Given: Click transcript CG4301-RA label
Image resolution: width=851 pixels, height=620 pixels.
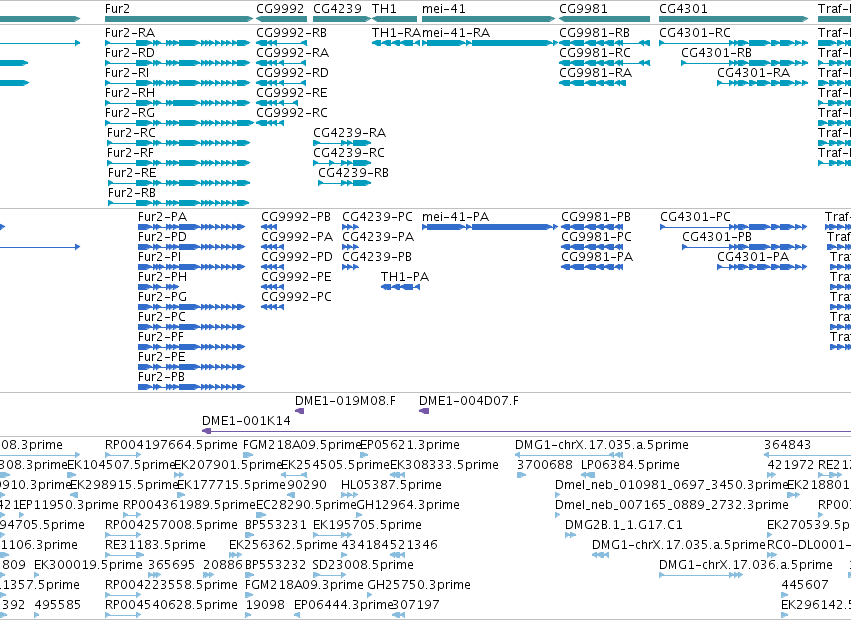Looking at the screenshot, I should pyautogui.click(x=753, y=73).
